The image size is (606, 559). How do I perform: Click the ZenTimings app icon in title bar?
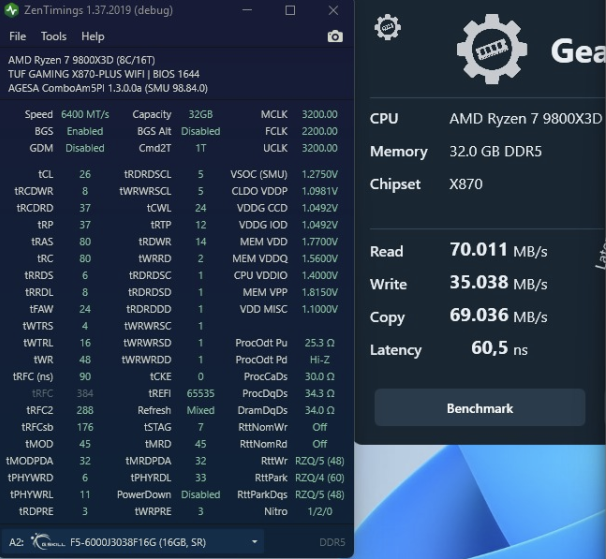pyautogui.click(x=12, y=10)
